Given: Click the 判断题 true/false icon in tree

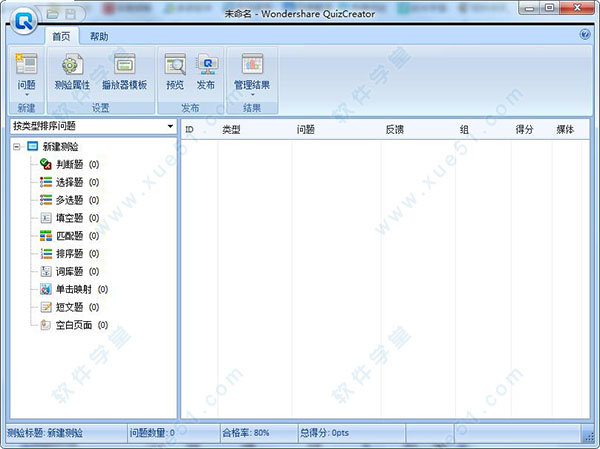Looking at the screenshot, I should click(46, 164).
